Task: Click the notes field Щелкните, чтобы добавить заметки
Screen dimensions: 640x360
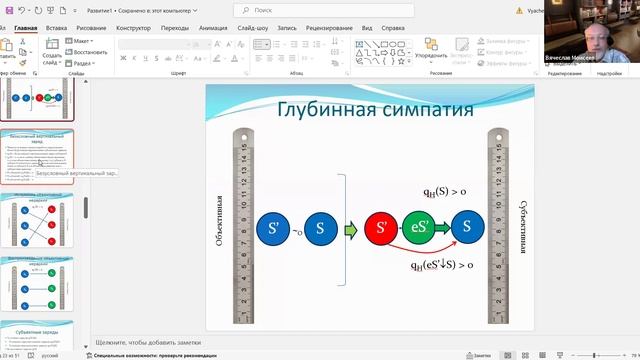Action: (149, 343)
